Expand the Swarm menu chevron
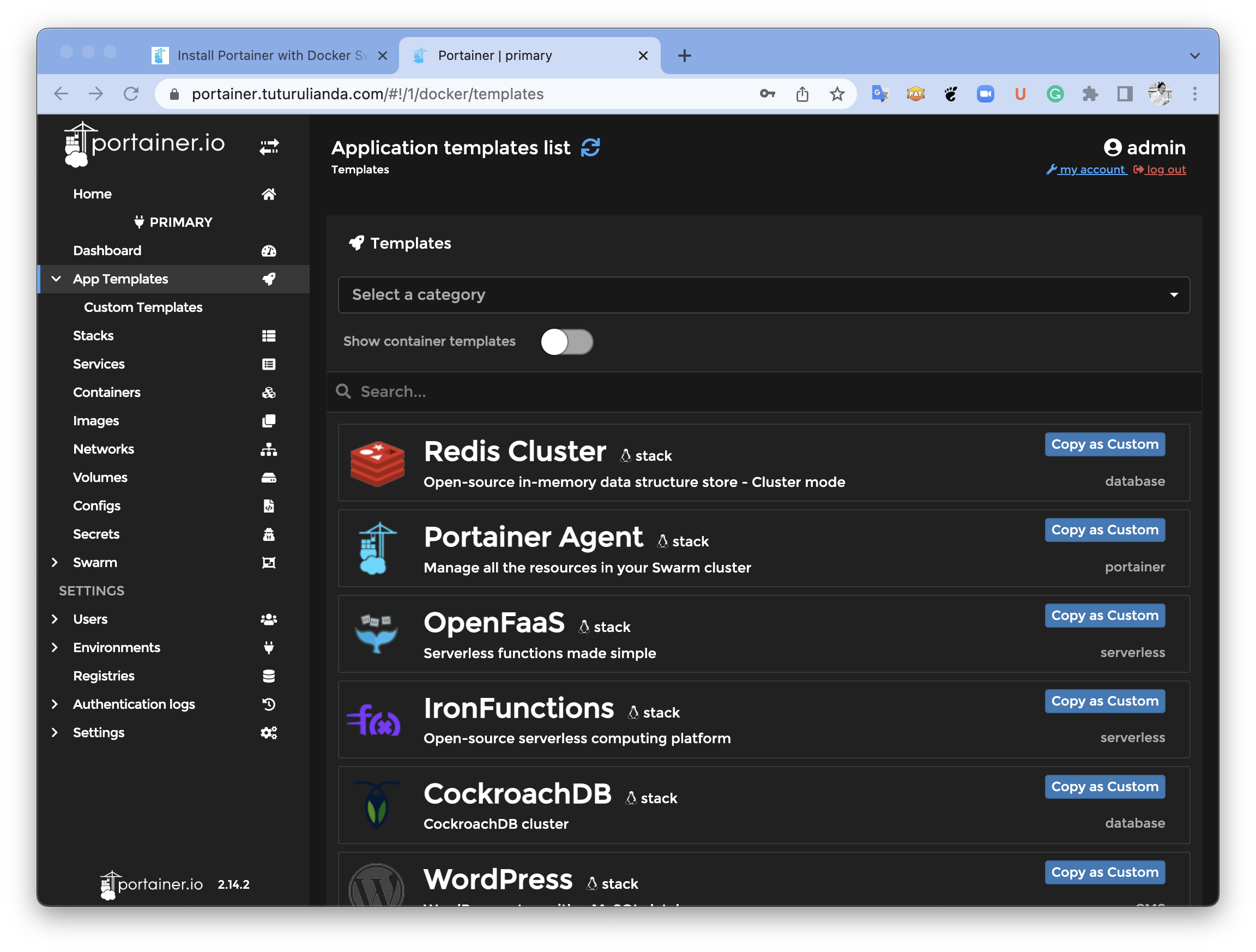The height and width of the screenshot is (952, 1256). [x=55, y=562]
